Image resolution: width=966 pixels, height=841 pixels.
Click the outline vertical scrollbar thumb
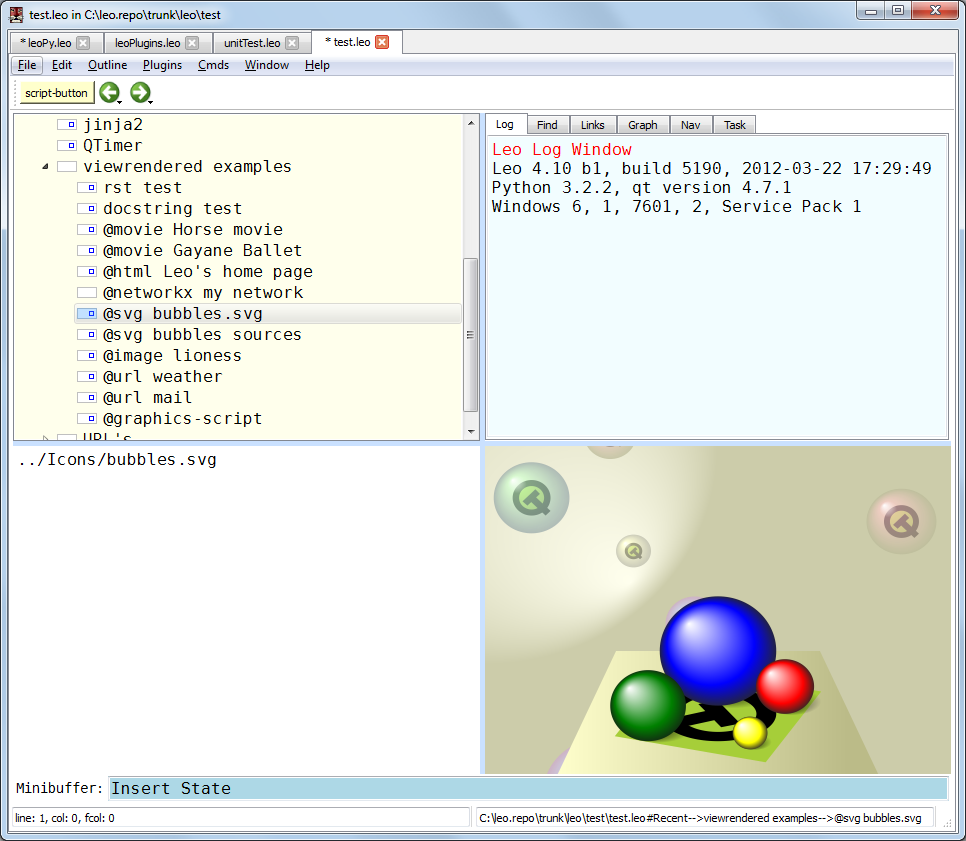tap(471, 335)
